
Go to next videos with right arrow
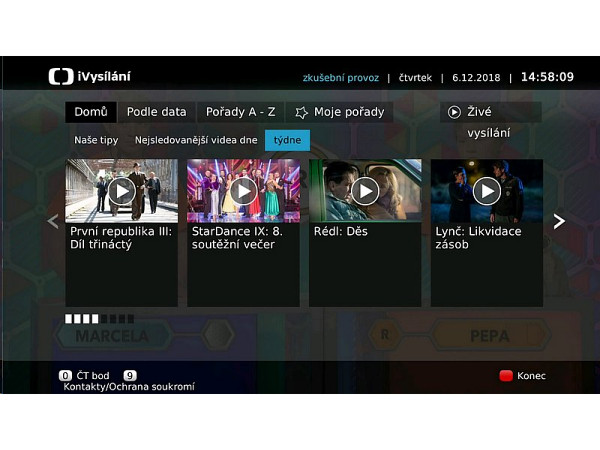pyautogui.click(x=559, y=222)
